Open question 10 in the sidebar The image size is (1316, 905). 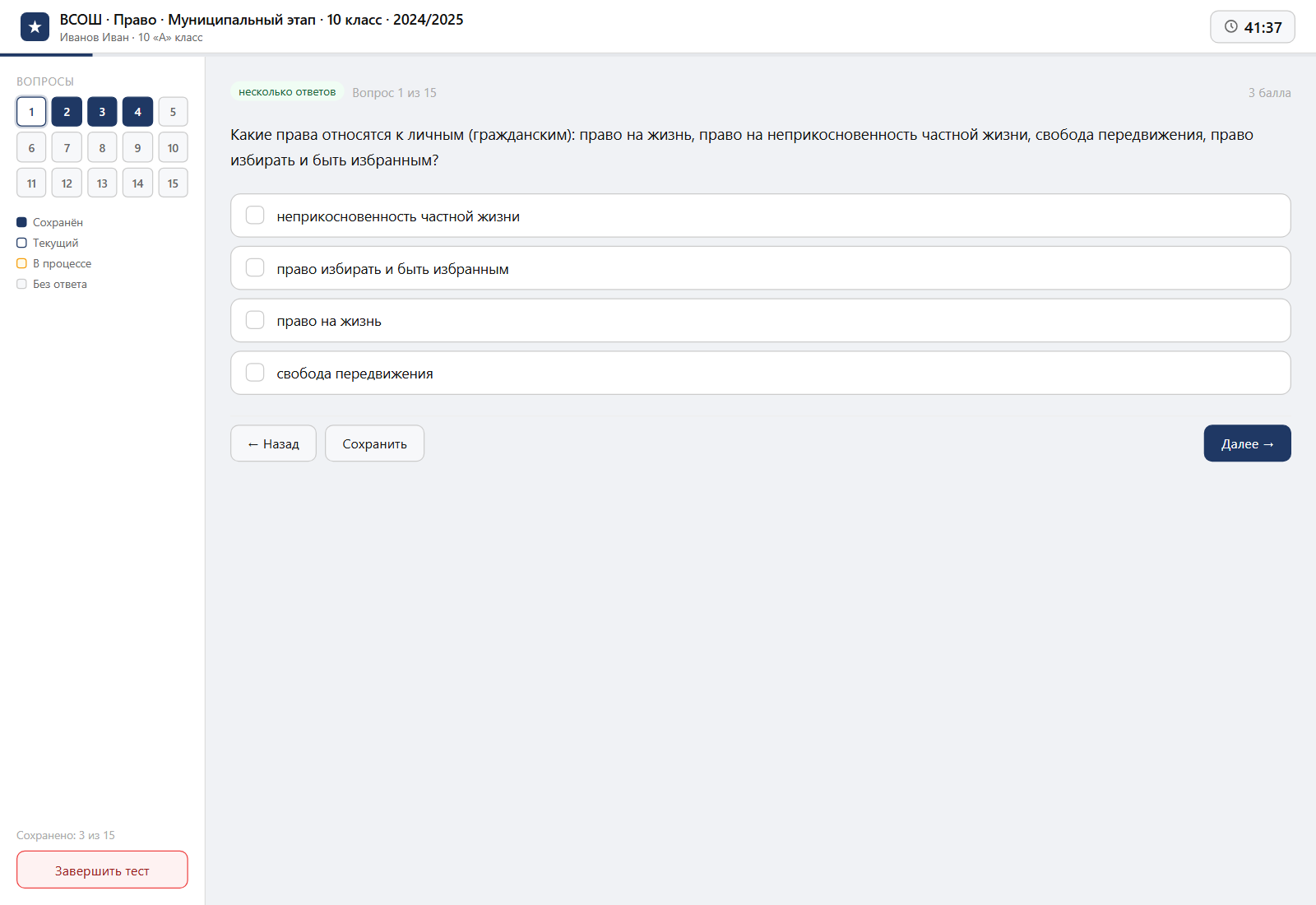coord(173,148)
